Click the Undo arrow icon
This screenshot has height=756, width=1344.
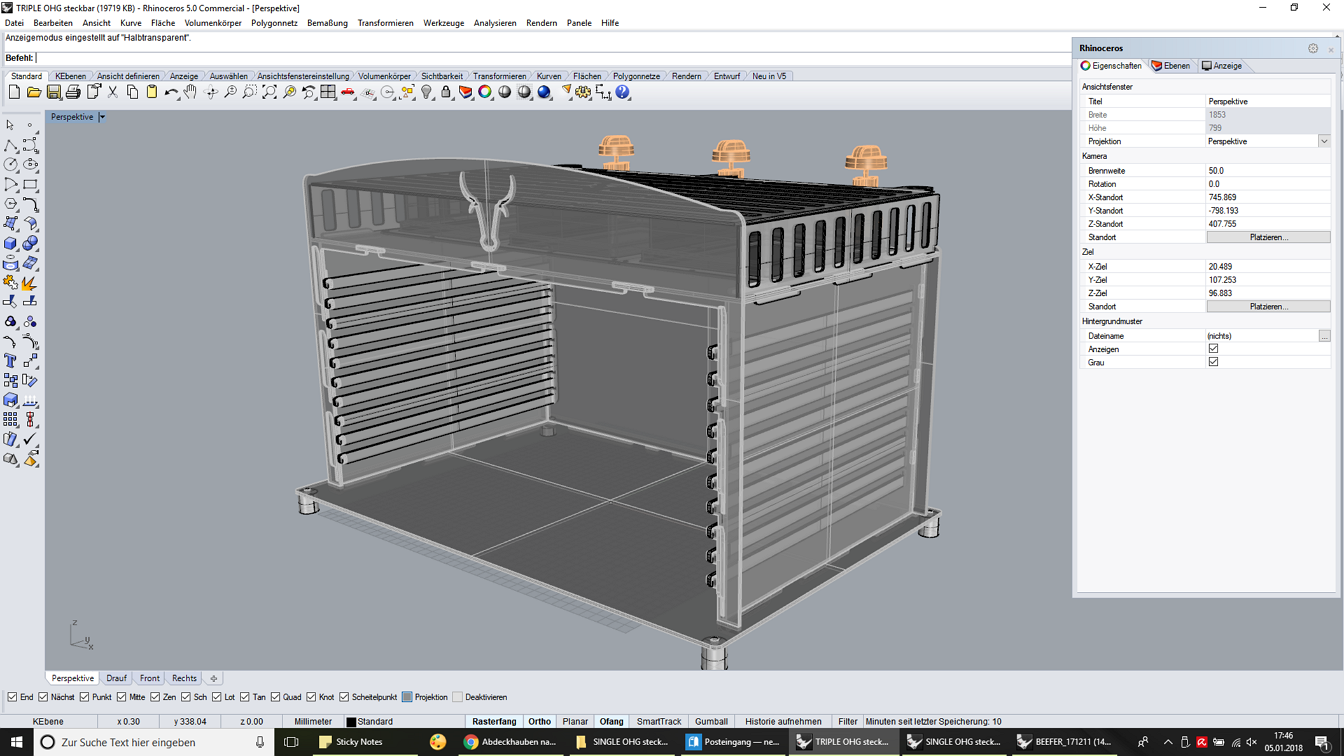[x=171, y=92]
